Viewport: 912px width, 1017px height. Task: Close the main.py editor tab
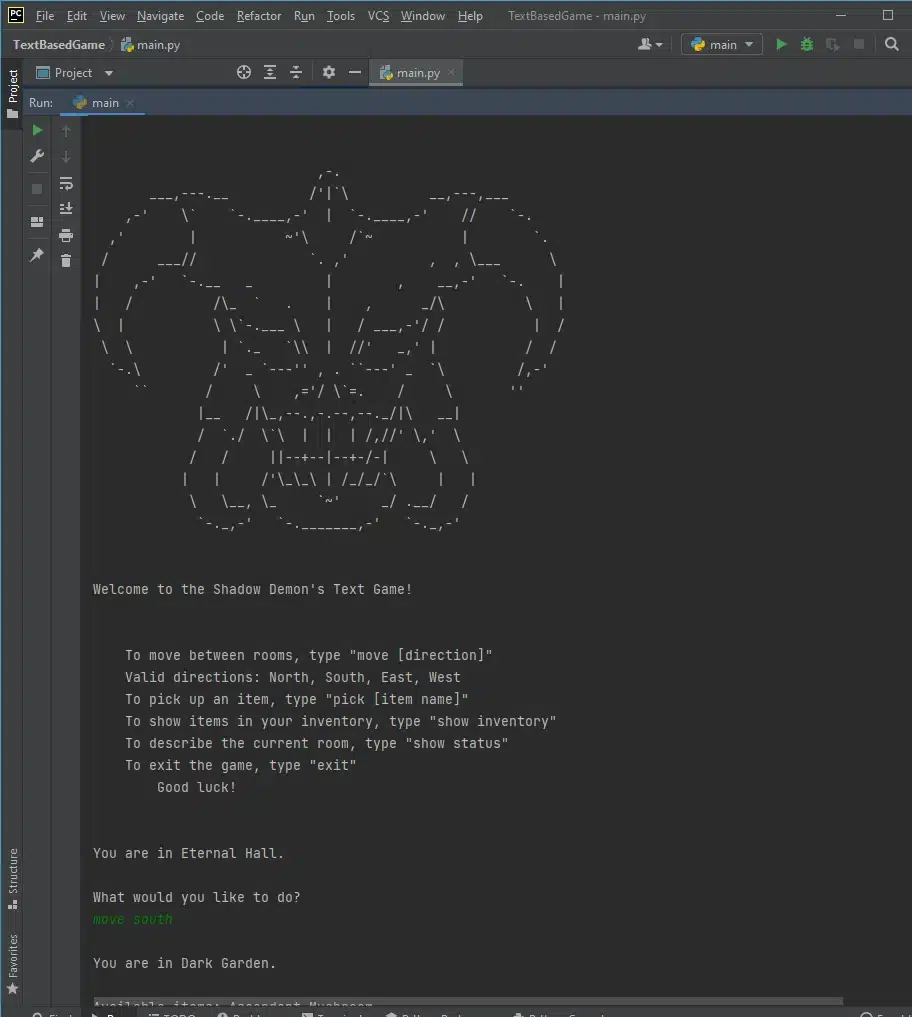(451, 73)
